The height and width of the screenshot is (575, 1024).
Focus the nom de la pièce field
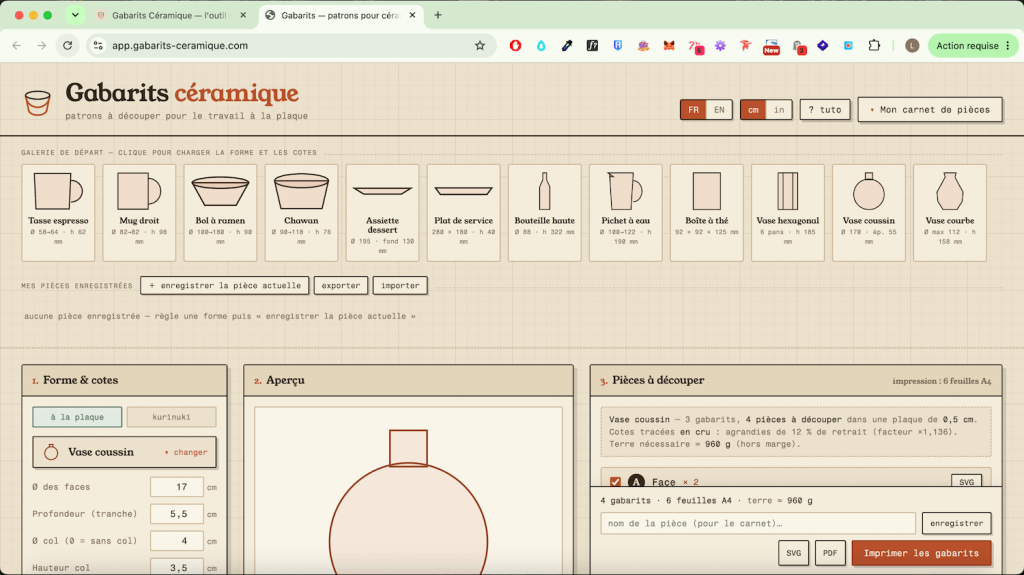click(758, 523)
